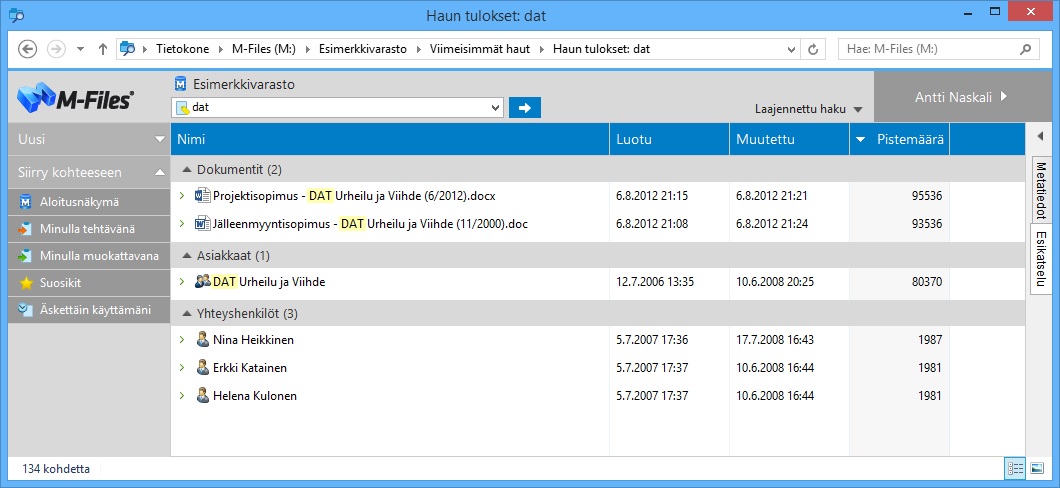Open Äskettäin käyttämäni view
Screen dimensions: 1060x488
89,310
